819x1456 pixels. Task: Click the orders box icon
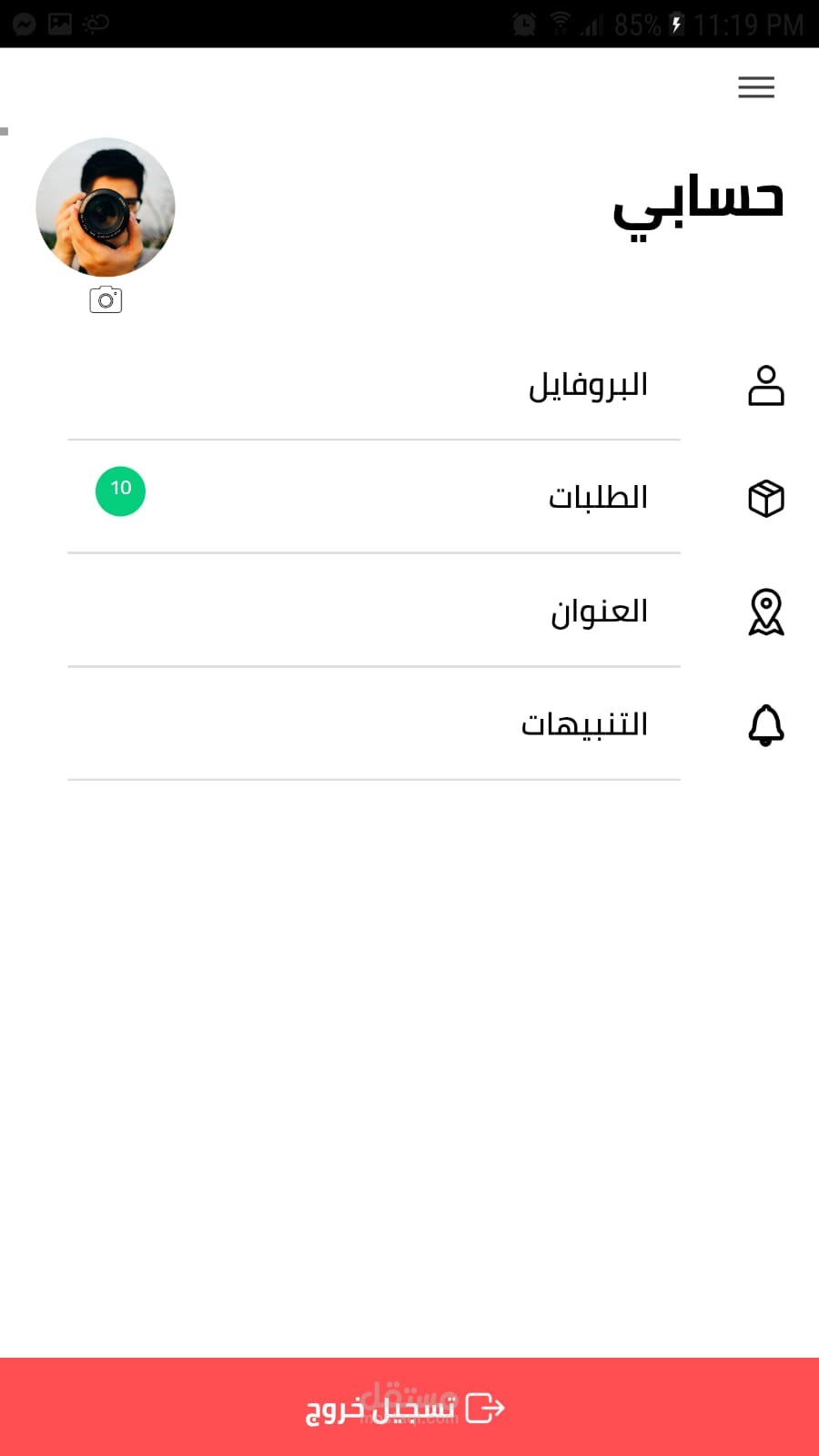coord(766,498)
